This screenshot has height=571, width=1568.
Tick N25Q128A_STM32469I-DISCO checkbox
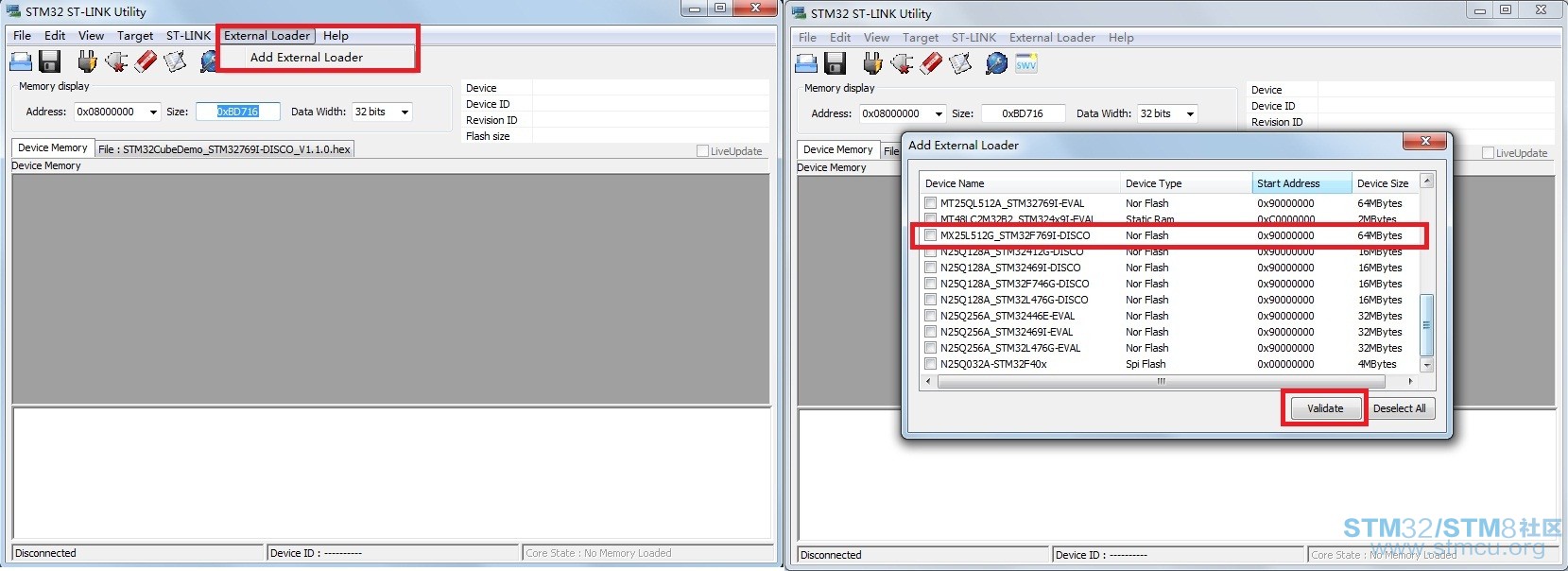(931, 268)
